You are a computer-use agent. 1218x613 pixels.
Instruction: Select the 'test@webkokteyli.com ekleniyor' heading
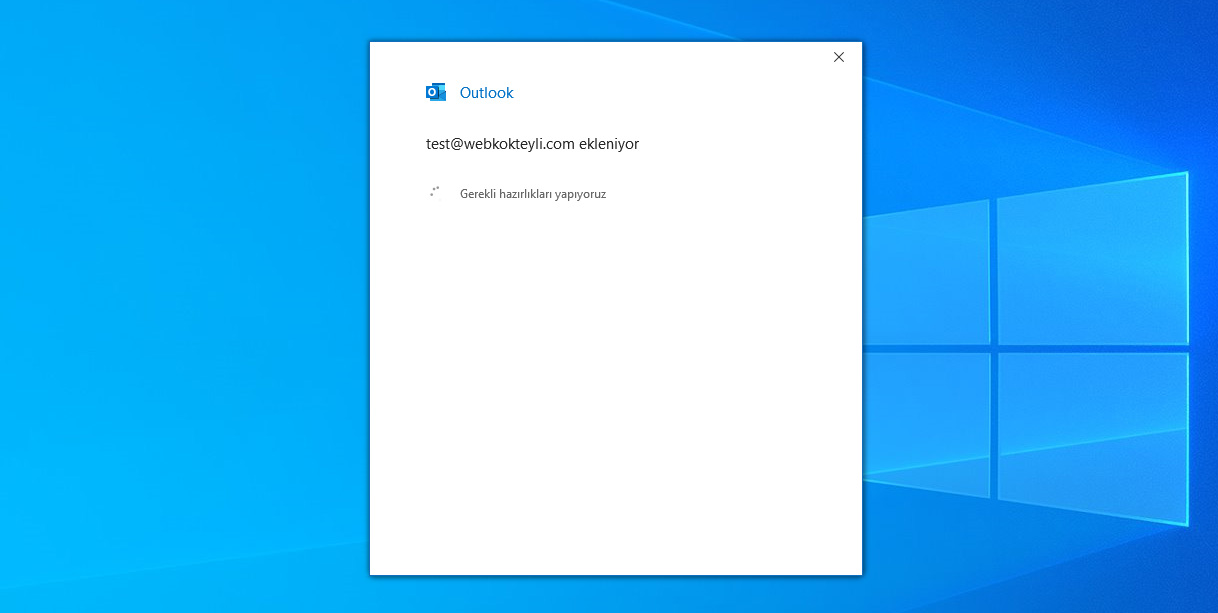532,144
